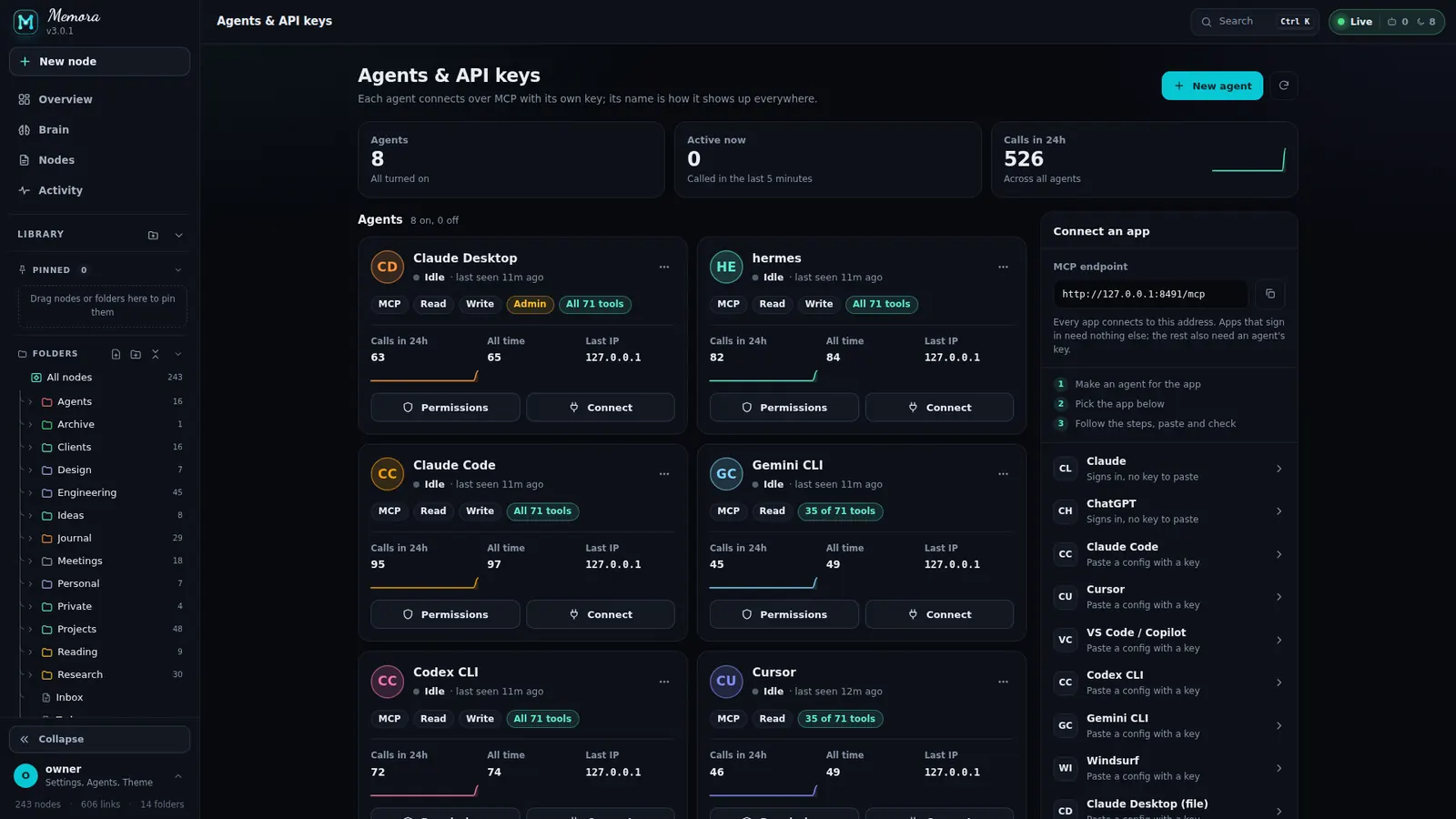1456x819 pixels.
Task: Create a new node
Action: (100, 62)
